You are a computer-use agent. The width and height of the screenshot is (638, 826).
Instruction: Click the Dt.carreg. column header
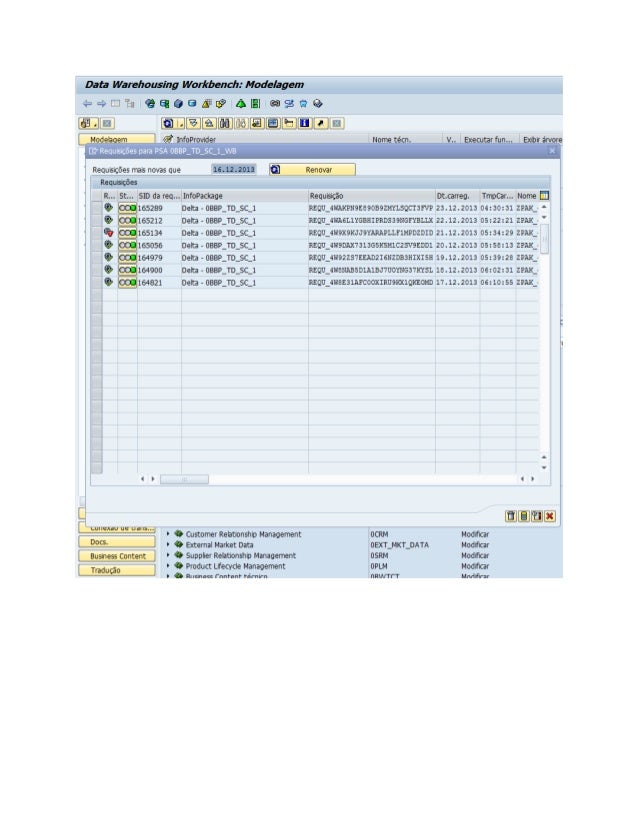(457, 195)
